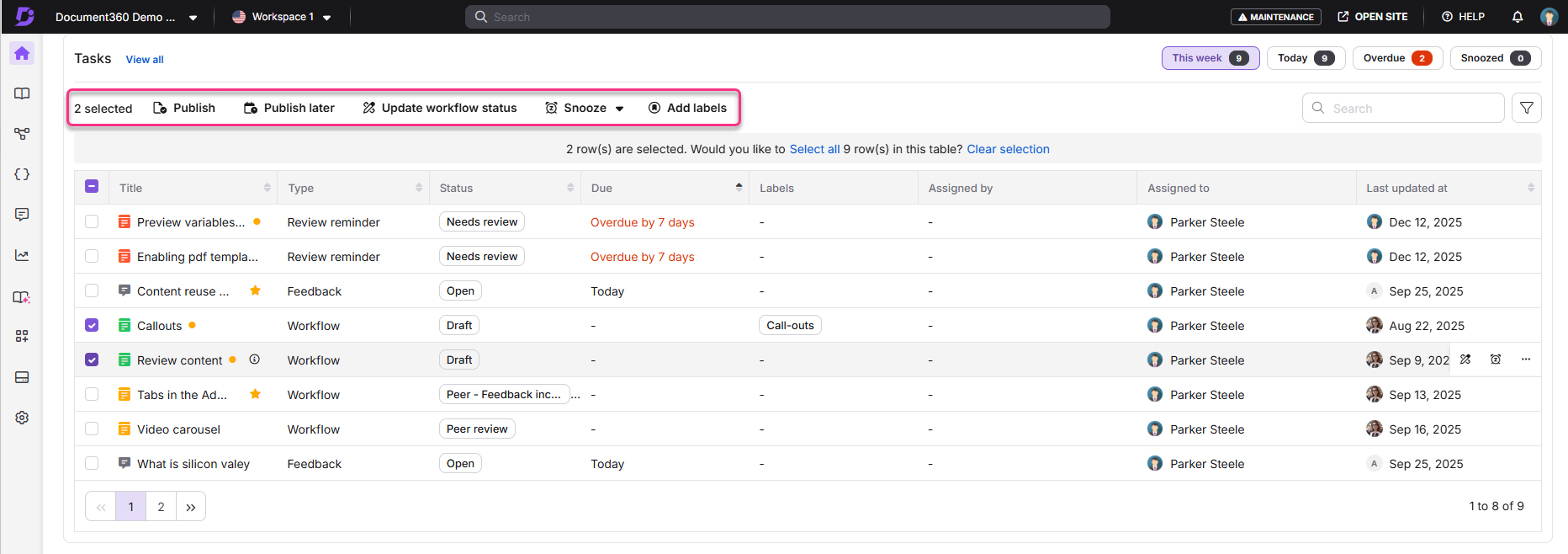Screen dimensions: 1568x554
Task: Go to the last page arrow
Action: pos(191,507)
